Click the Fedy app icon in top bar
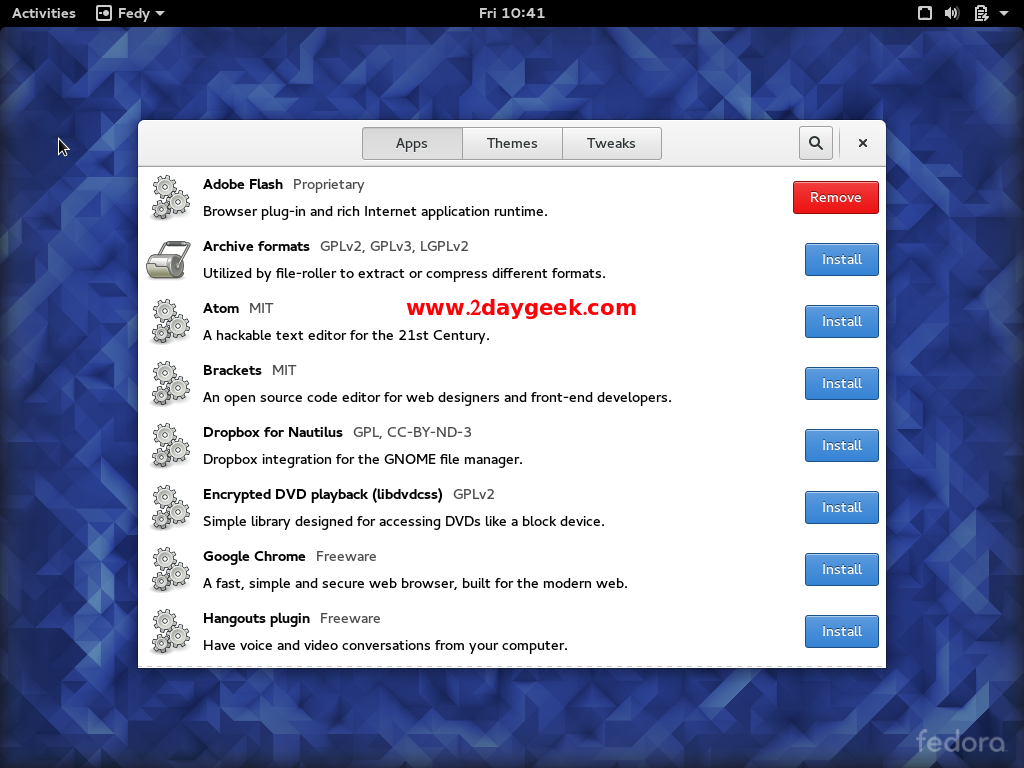The image size is (1024, 768). click(x=104, y=13)
